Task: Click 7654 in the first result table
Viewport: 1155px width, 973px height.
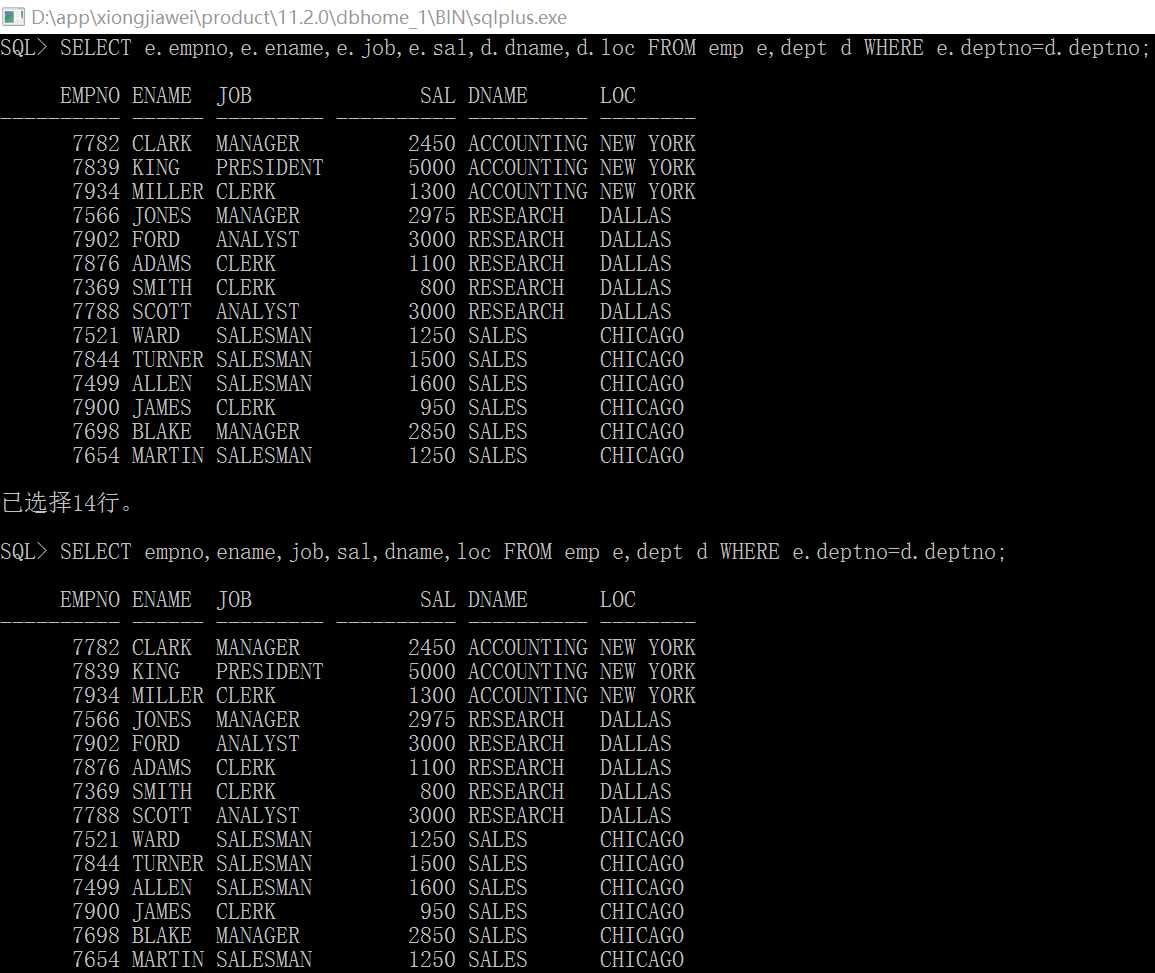Action: [x=96, y=456]
